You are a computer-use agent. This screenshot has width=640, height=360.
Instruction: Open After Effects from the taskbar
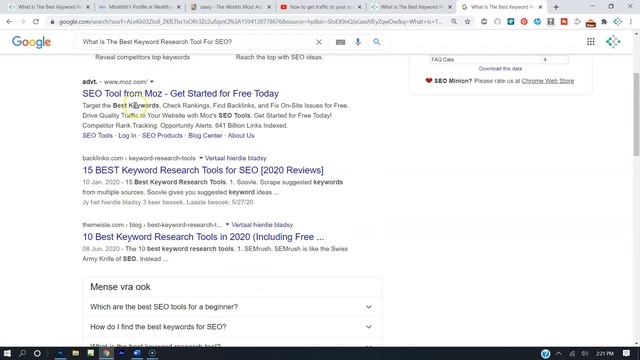[x=121, y=353]
